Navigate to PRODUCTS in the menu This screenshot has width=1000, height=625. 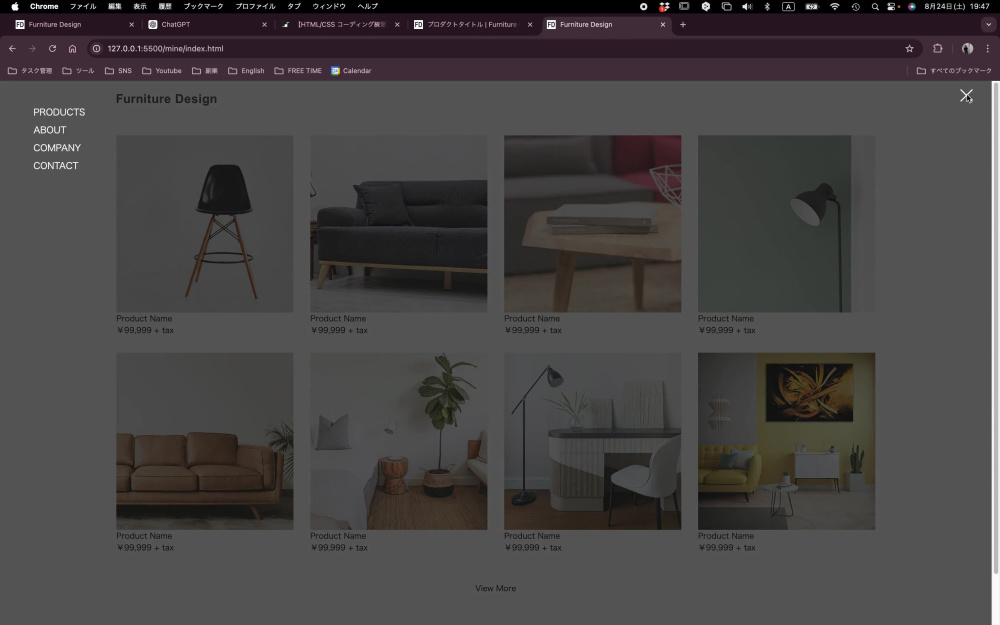click(59, 112)
